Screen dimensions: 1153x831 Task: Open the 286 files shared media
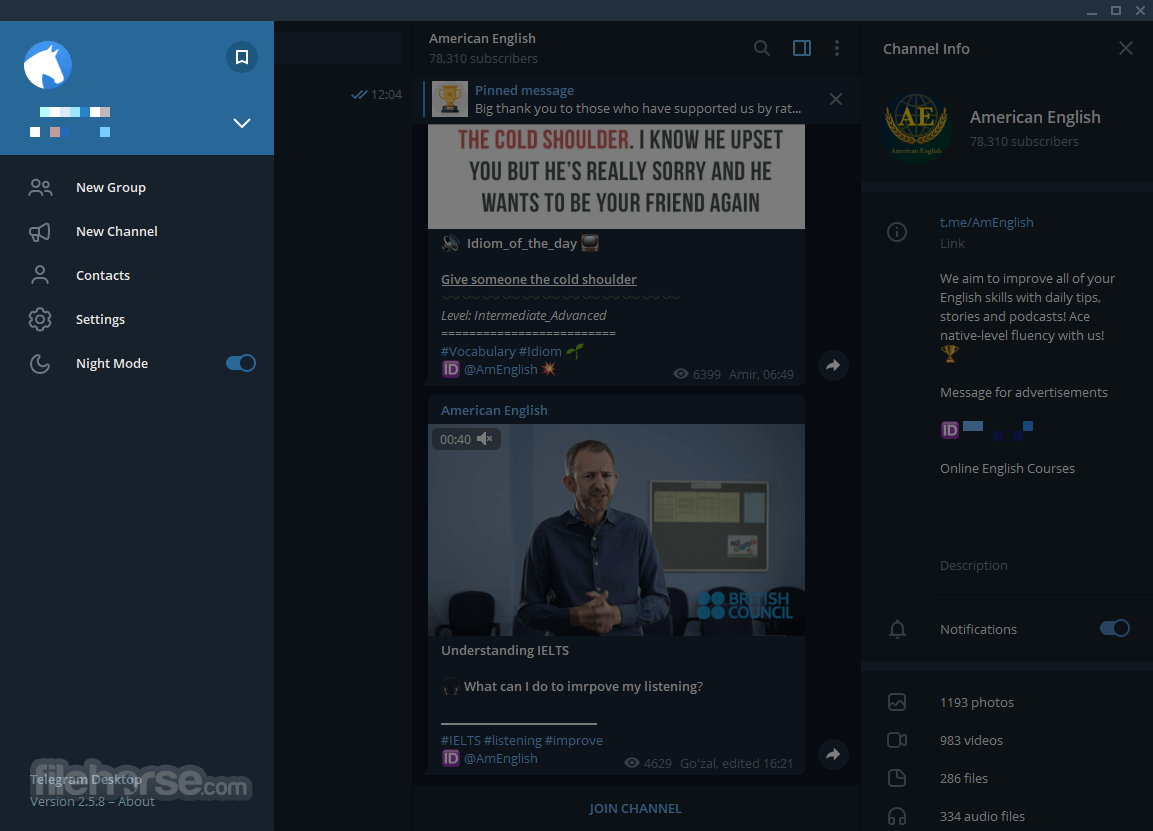coord(1007,779)
